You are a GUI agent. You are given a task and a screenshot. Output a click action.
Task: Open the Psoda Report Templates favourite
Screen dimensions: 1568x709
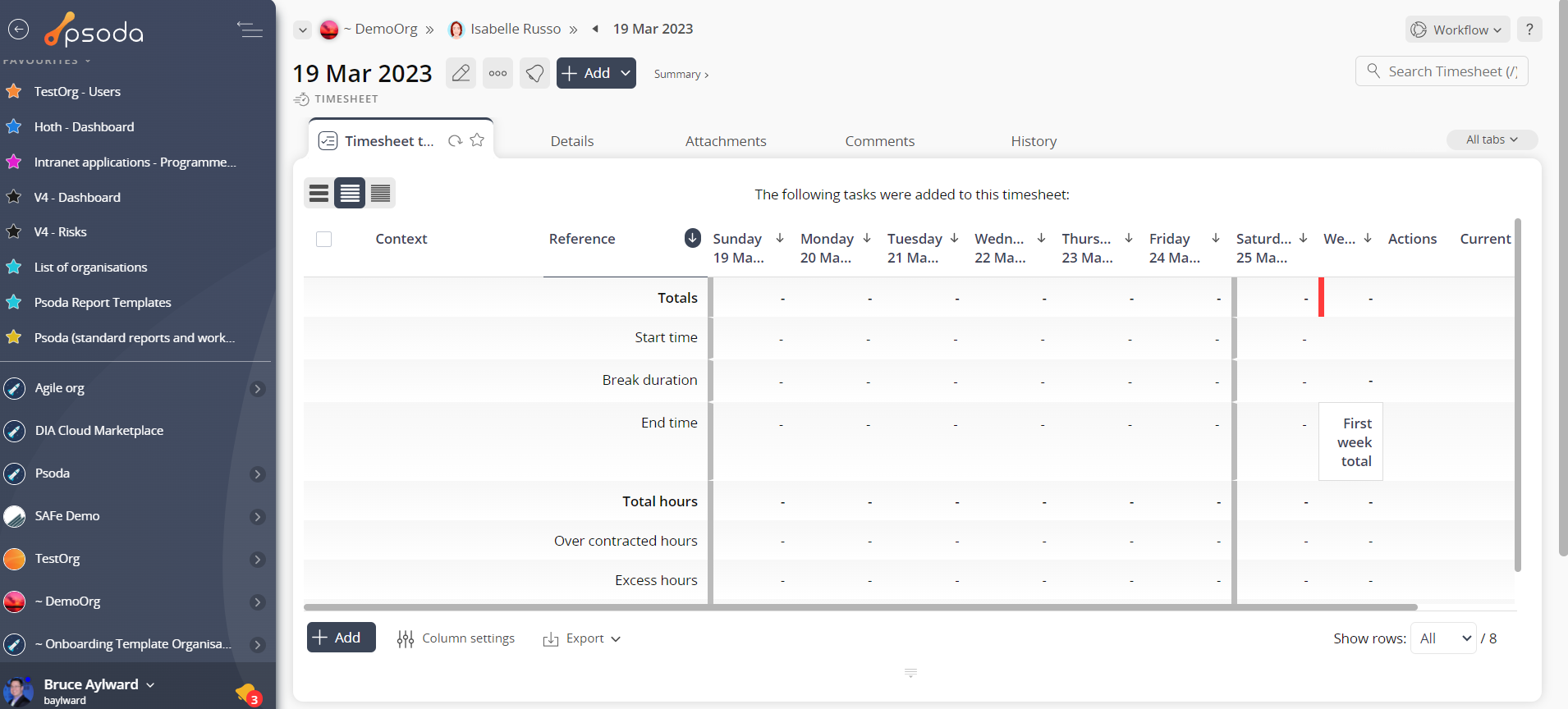(103, 302)
